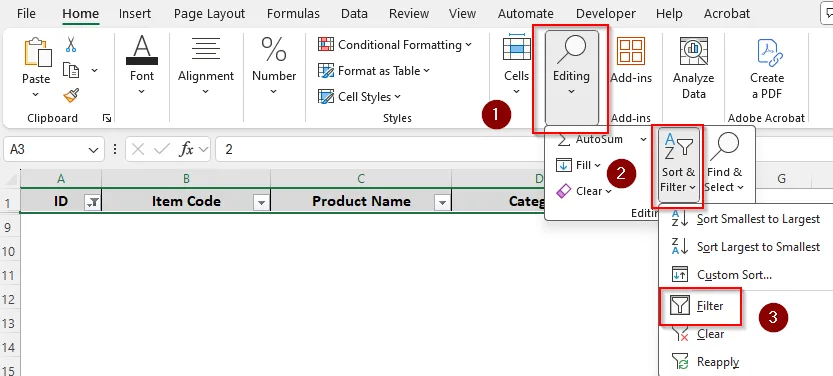Open the Help tab
The height and width of the screenshot is (376, 833).
tap(669, 14)
